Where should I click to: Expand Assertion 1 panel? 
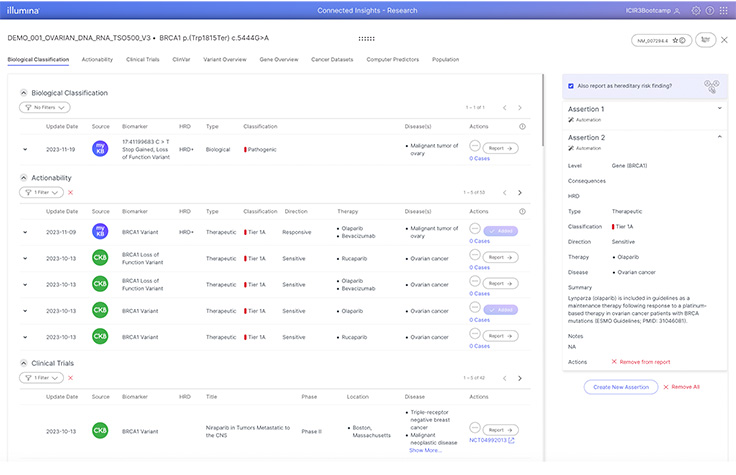[x=720, y=108]
